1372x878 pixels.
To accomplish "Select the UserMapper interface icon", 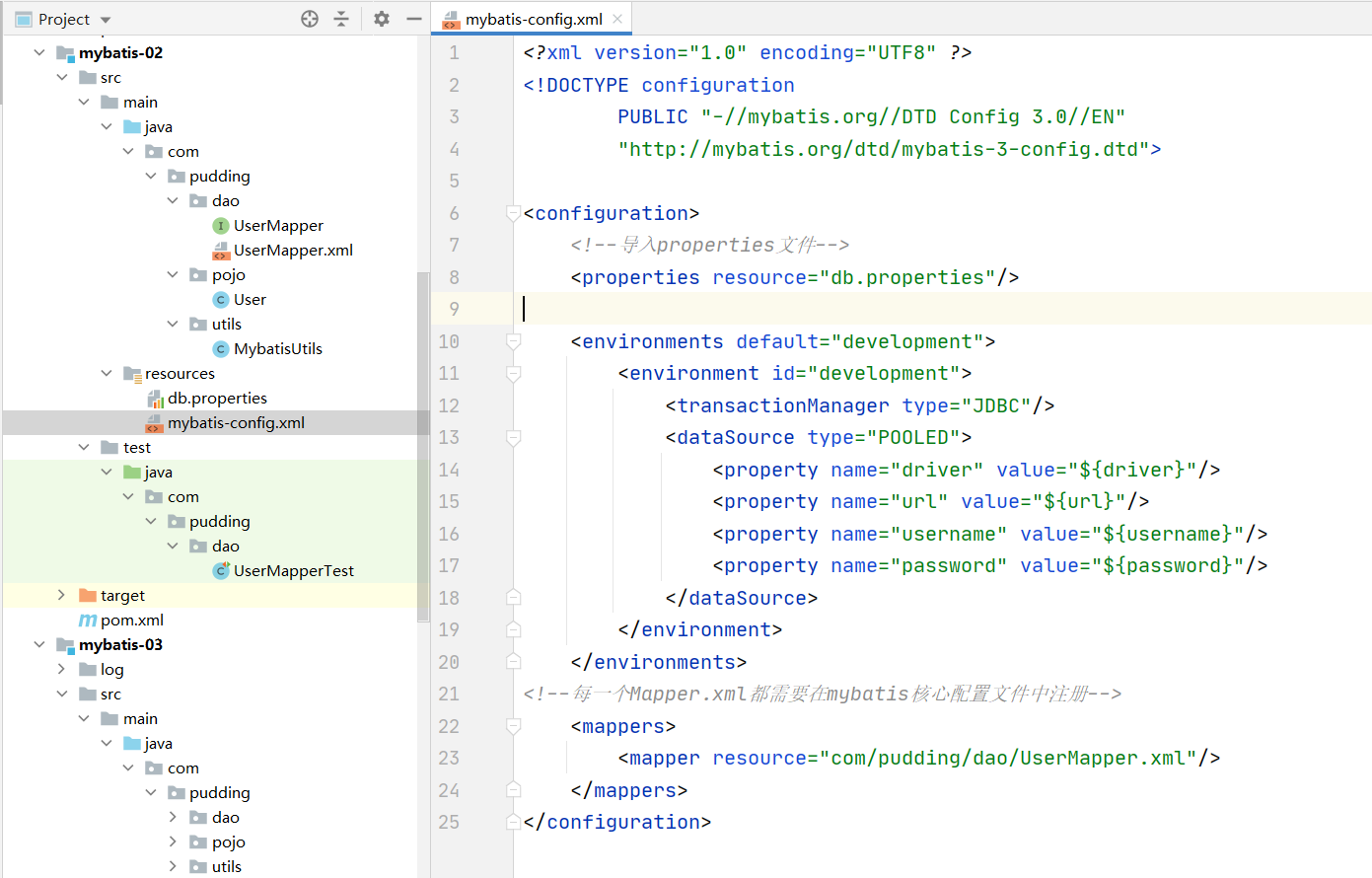I will point(221,226).
